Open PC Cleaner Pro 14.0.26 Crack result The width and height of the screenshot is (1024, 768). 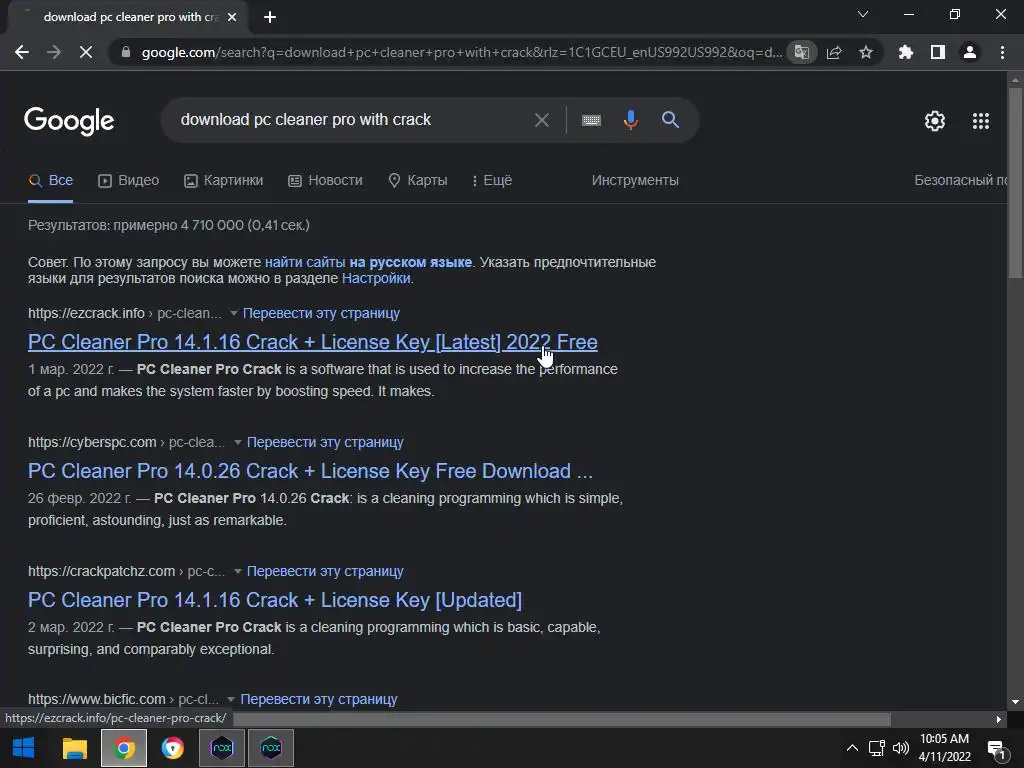tap(310, 471)
